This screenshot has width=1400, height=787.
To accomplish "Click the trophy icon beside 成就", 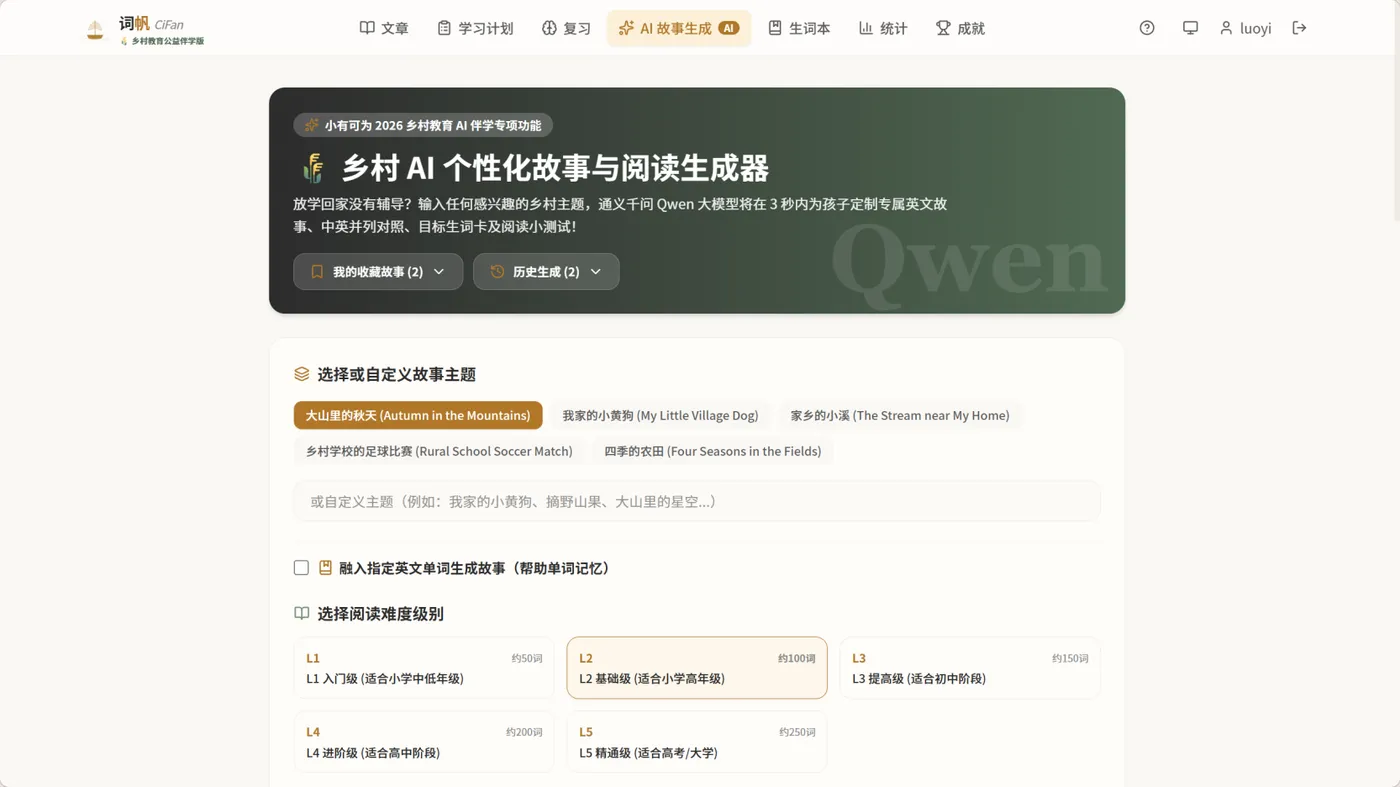I will (x=943, y=28).
